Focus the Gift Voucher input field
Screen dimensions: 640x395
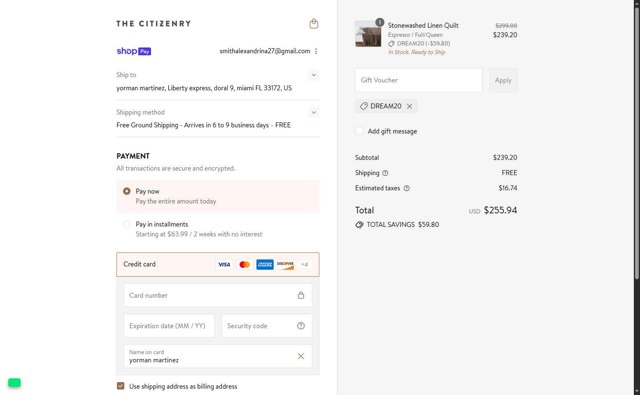click(418, 80)
